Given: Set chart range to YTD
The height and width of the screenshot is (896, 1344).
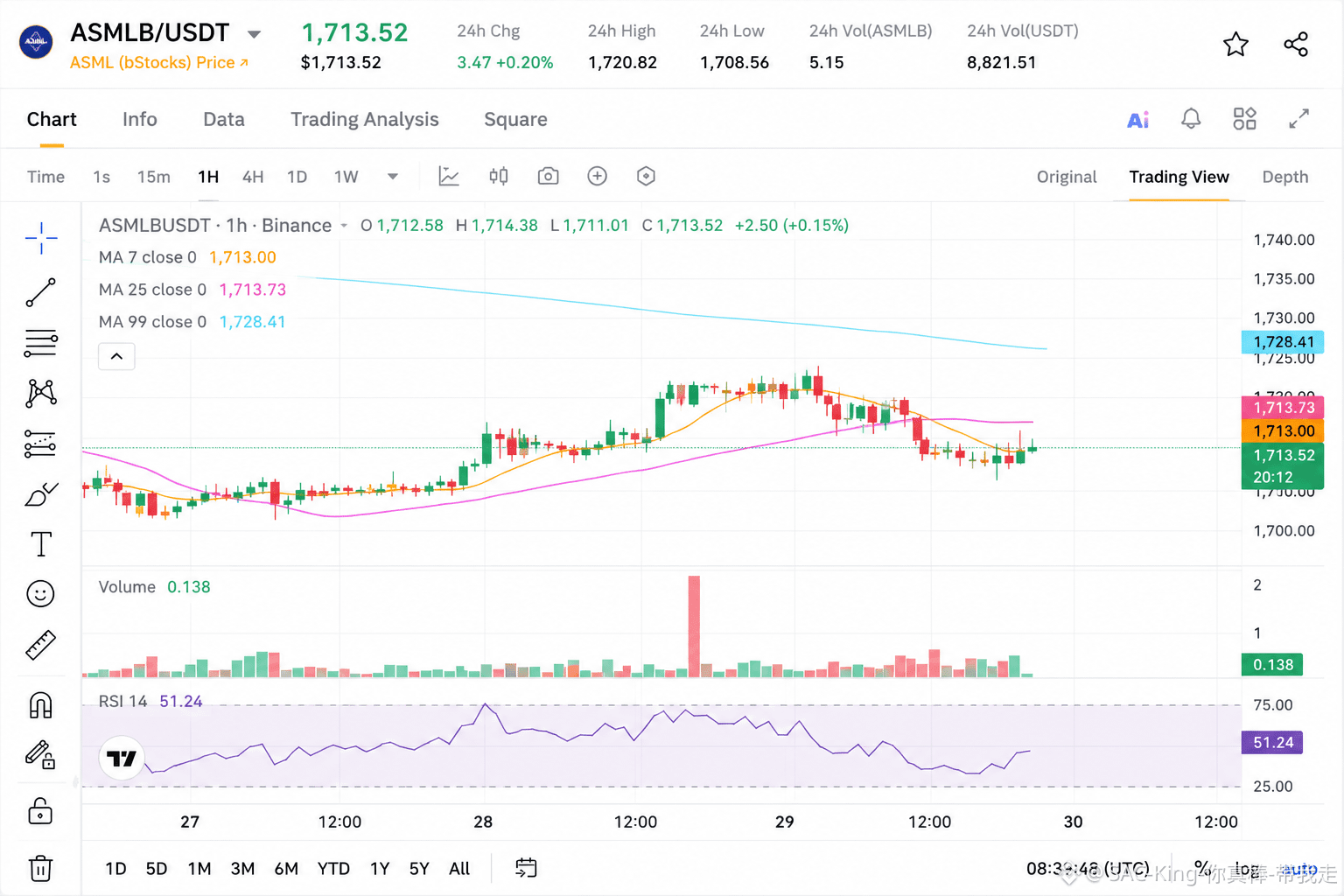Looking at the screenshot, I should point(333,869).
